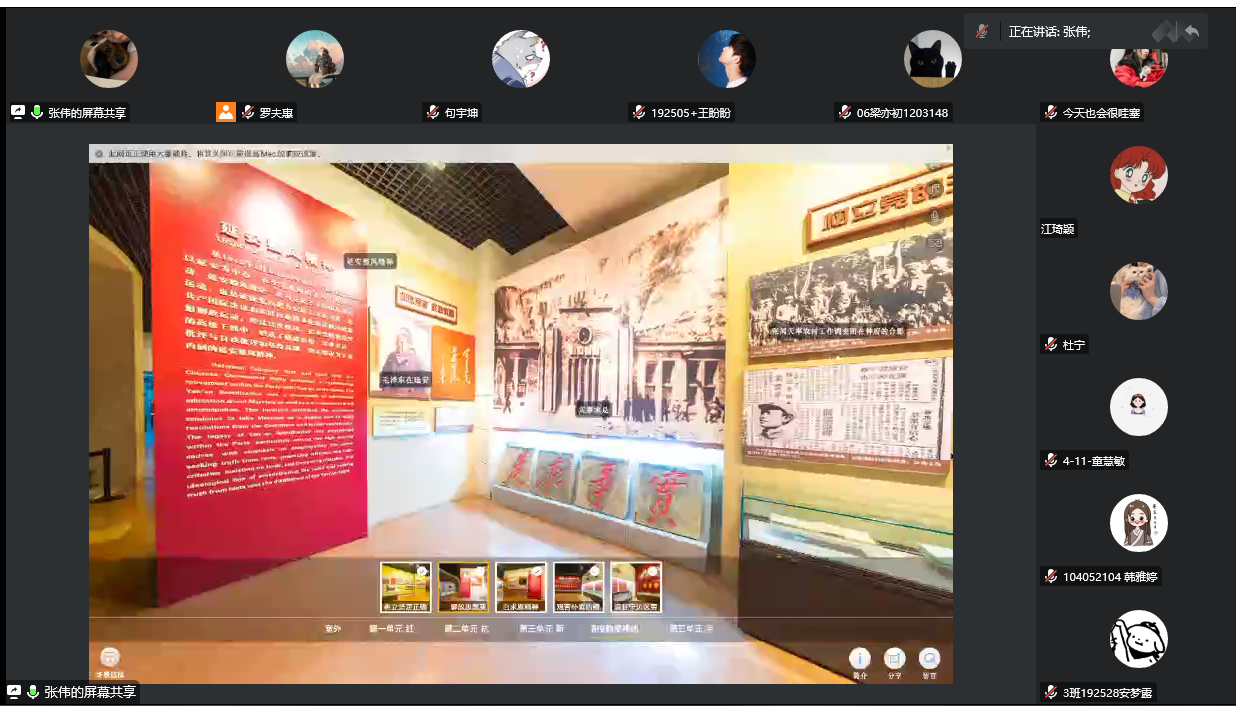Switch to the 第一单元 tab
The height and width of the screenshot is (706, 1236).
coord(391,629)
